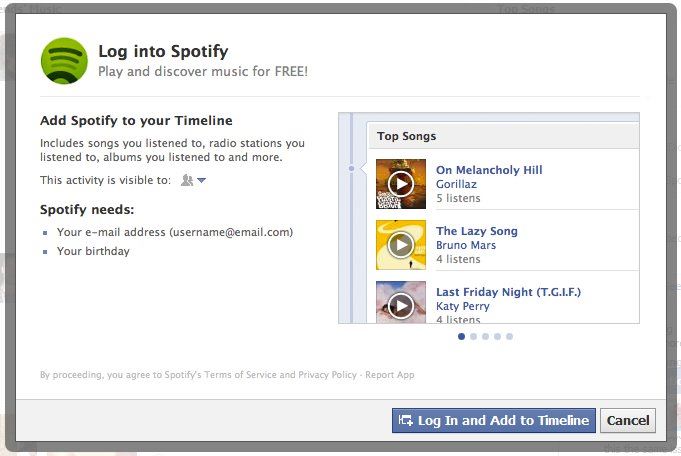Click the Katy Perry artist link
Viewport: 681px width, 456px height.
(x=463, y=306)
